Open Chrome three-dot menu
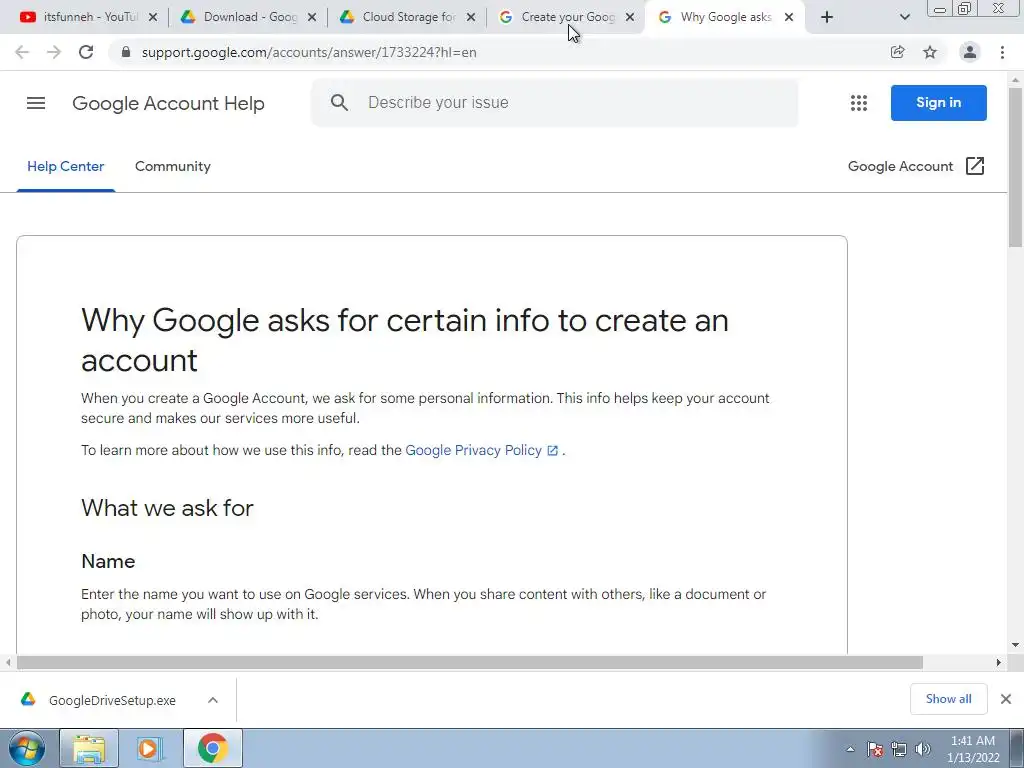Image resolution: width=1024 pixels, height=768 pixels. click(x=1002, y=52)
